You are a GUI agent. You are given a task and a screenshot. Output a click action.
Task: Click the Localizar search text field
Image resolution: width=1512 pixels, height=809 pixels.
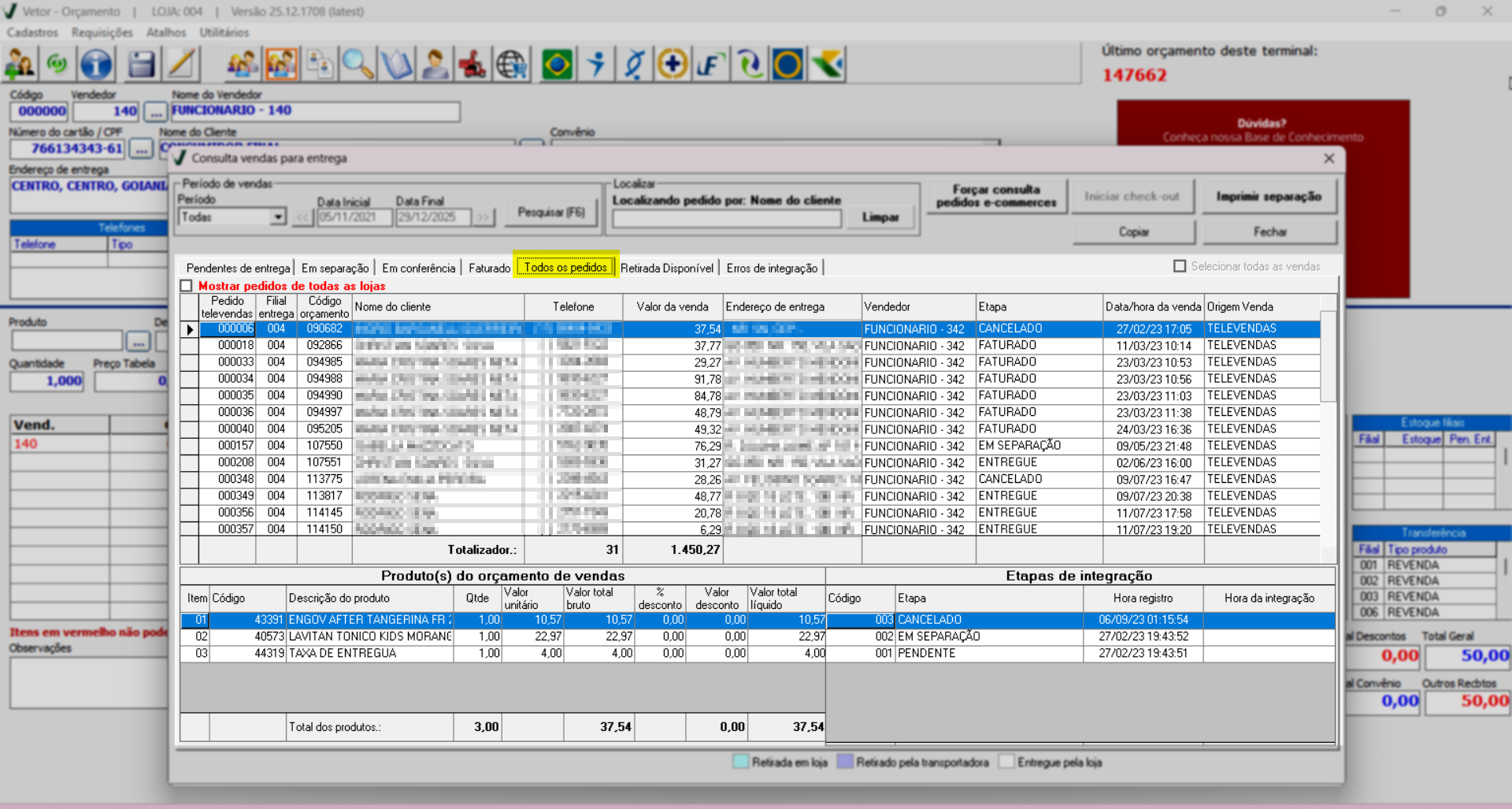pyautogui.click(x=726, y=218)
